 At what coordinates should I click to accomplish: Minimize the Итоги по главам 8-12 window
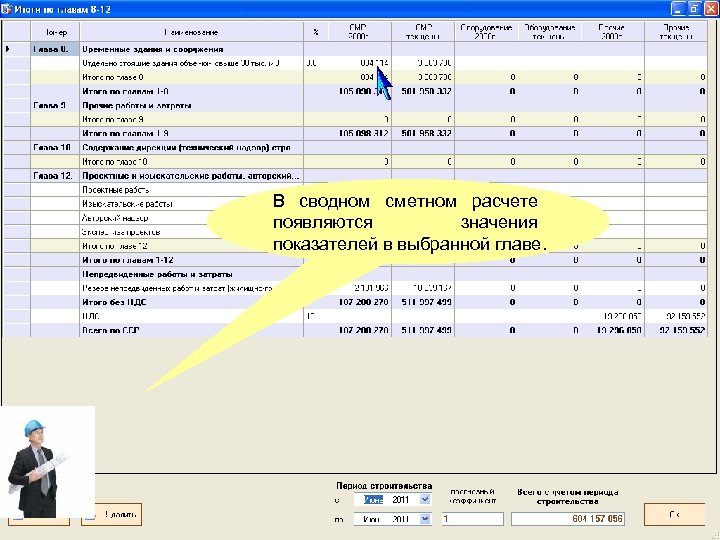click(677, 9)
